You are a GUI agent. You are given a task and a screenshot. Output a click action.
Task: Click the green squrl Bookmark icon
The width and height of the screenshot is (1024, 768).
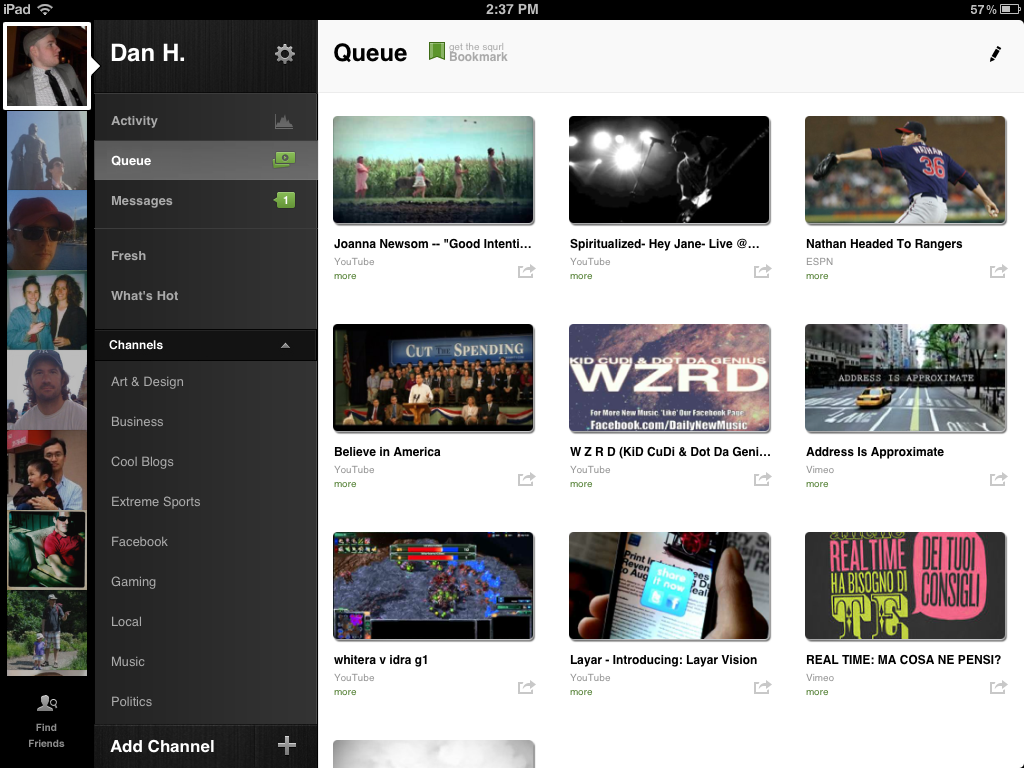pos(436,51)
